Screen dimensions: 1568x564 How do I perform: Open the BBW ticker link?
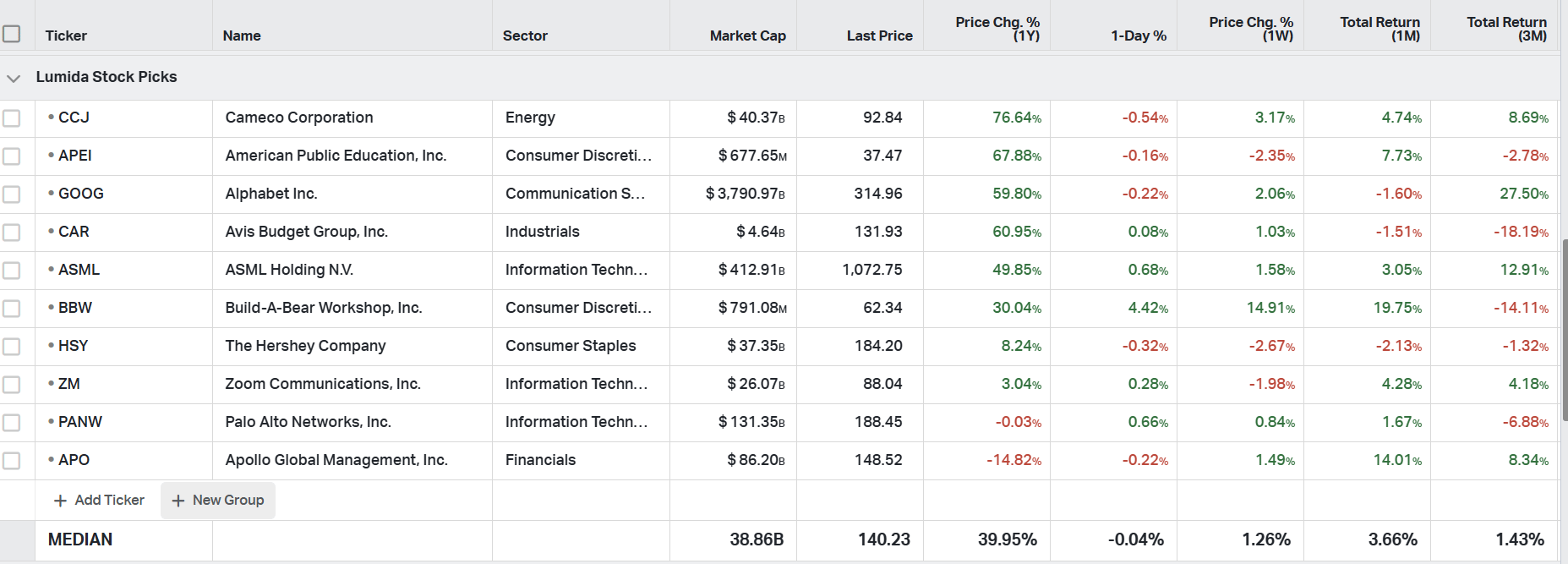click(x=75, y=308)
